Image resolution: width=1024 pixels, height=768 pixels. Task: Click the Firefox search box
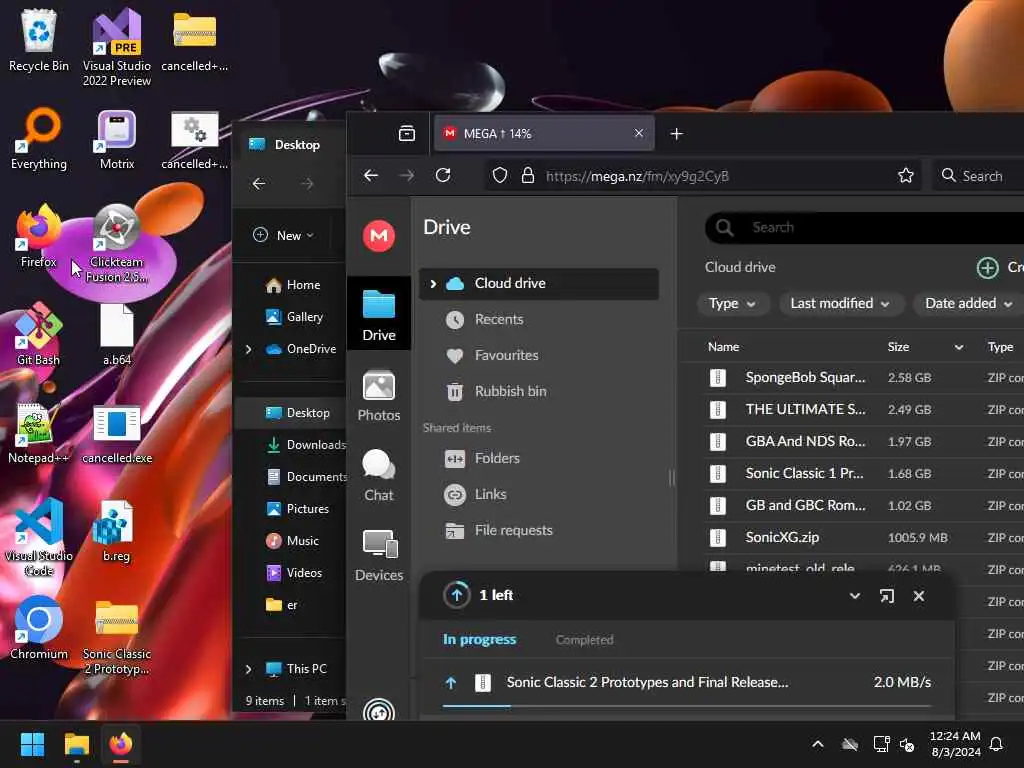point(978,175)
